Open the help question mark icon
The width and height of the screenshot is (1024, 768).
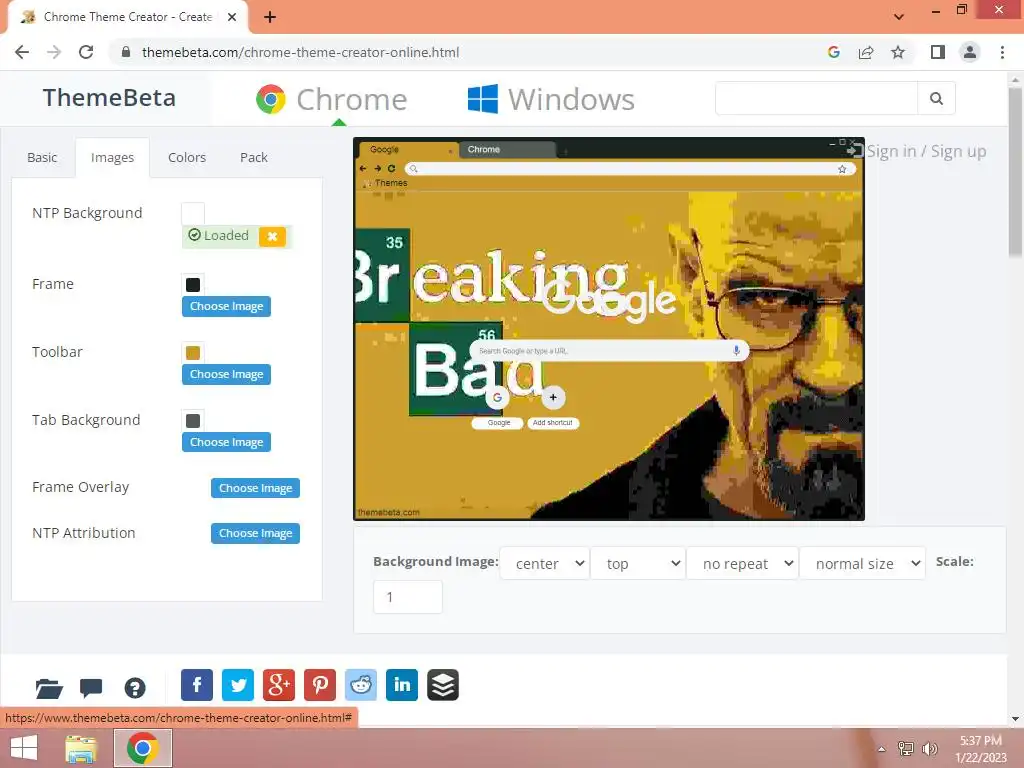pos(135,688)
